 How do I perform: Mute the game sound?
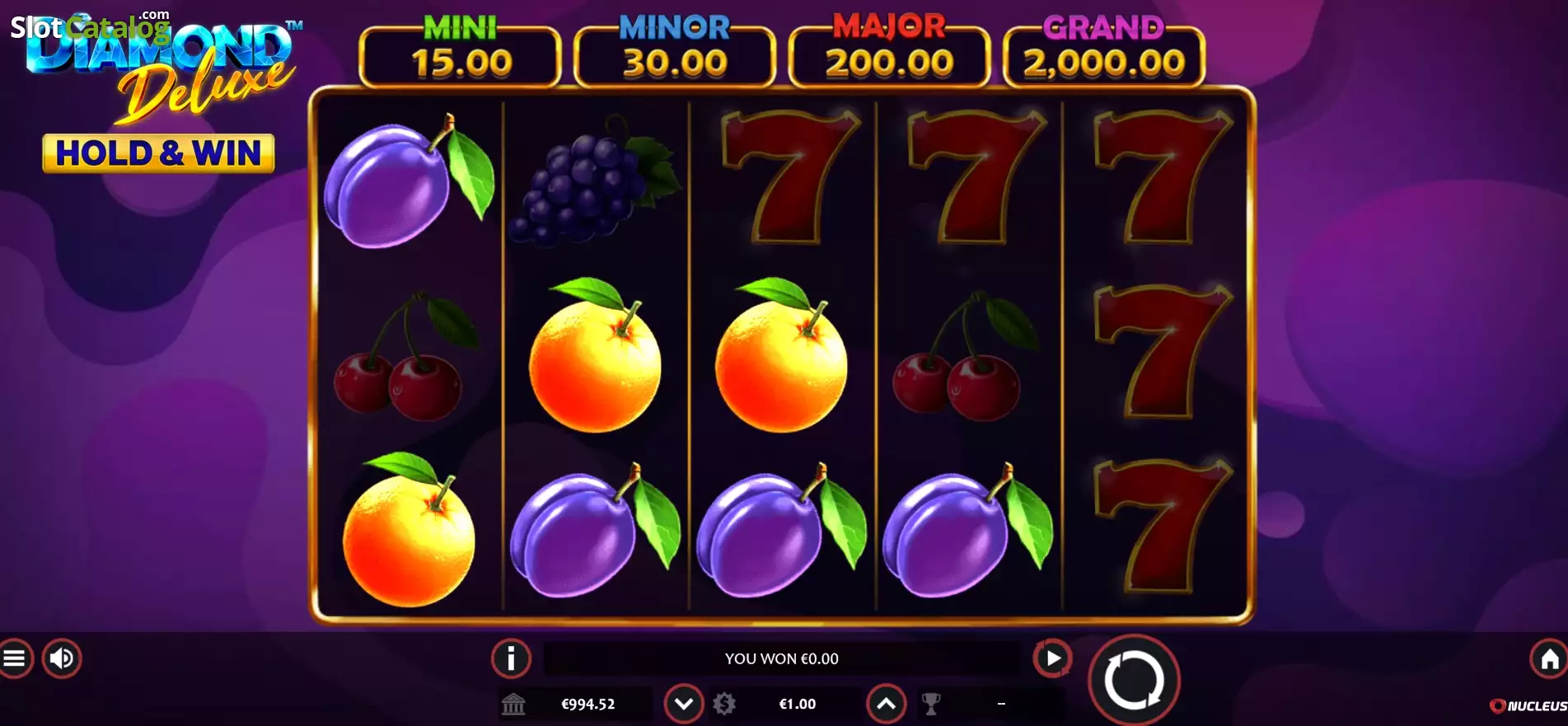[62, 658]
